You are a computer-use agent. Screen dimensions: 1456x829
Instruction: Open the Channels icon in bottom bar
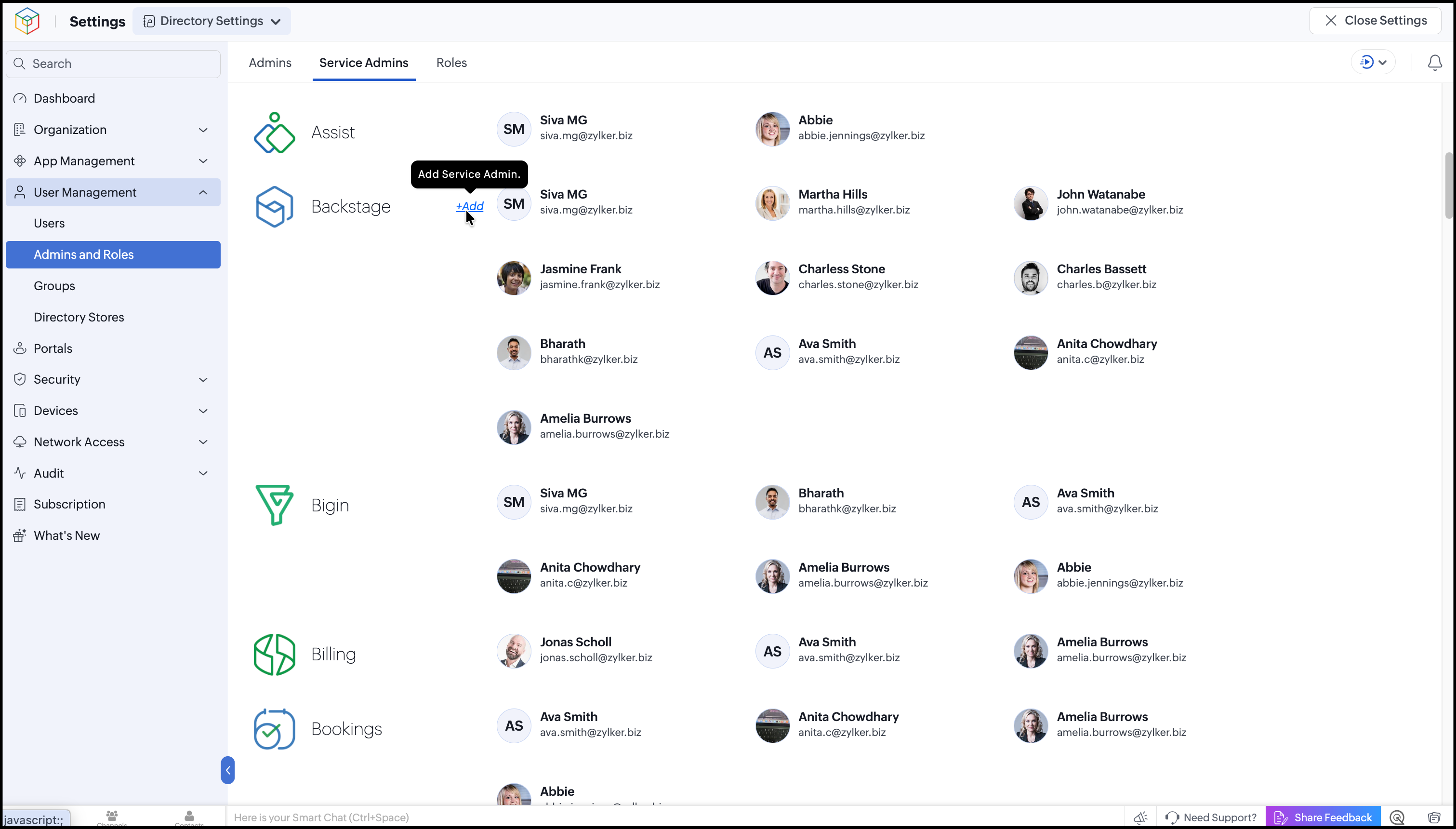click(x=112, y=817)
